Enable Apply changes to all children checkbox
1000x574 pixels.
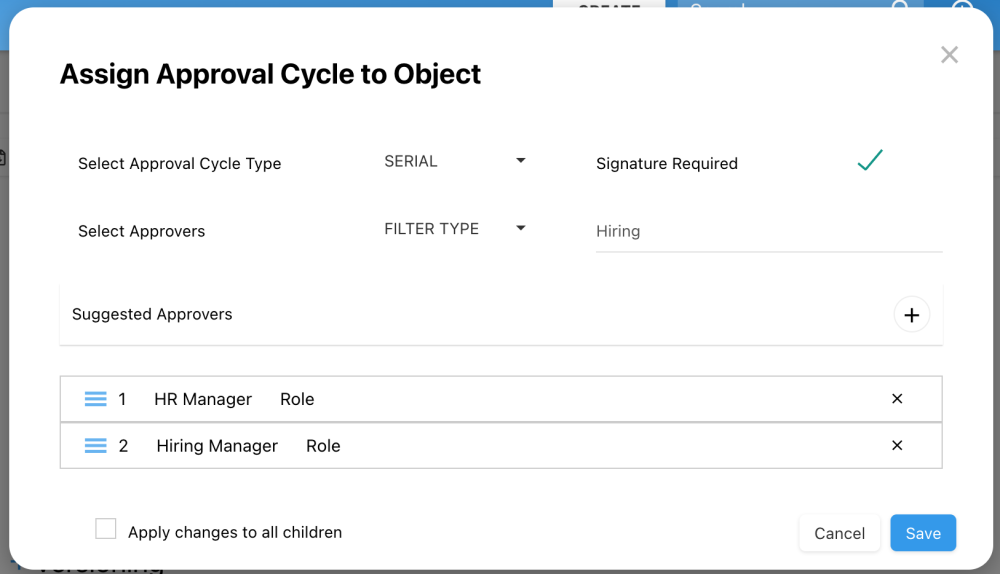[x=106, y=529]
